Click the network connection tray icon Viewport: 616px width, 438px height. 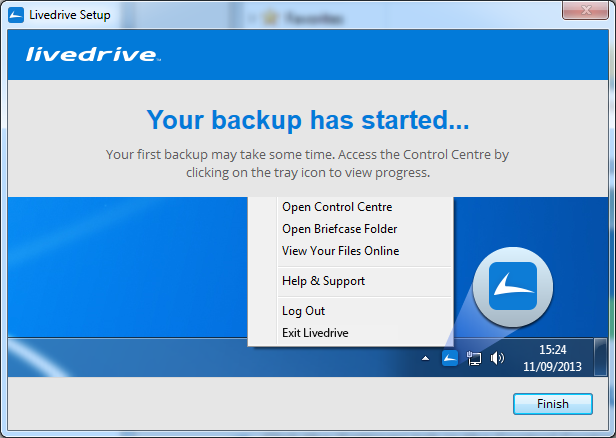(474, 358)
